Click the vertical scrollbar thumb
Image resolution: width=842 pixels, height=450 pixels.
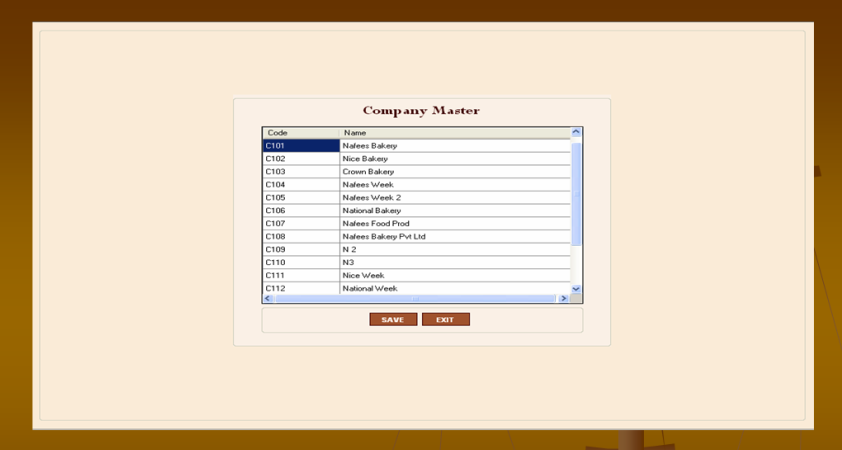[576, 194]
